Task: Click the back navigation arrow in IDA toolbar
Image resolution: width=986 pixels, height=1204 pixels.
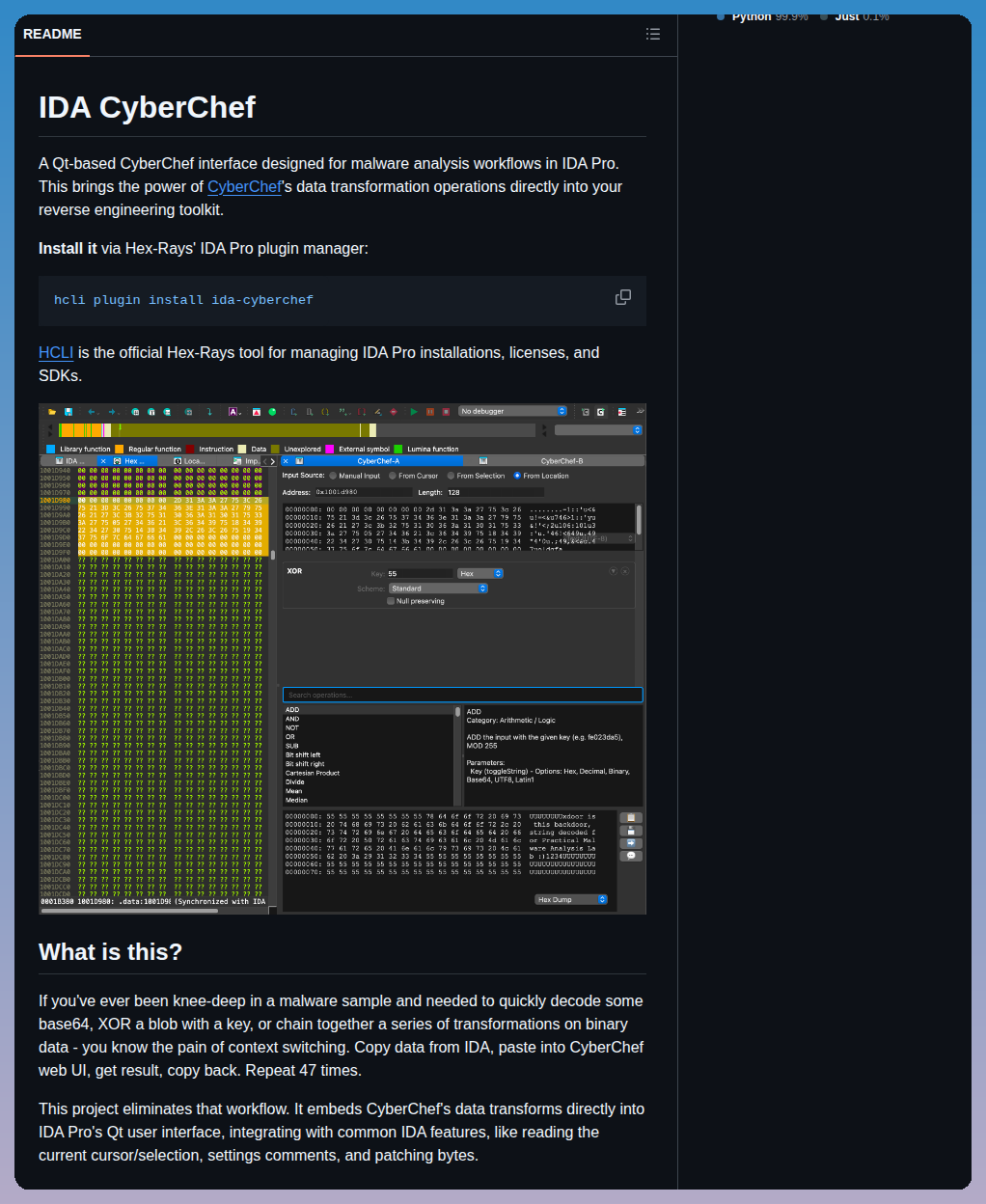Action: pos(93,412)
